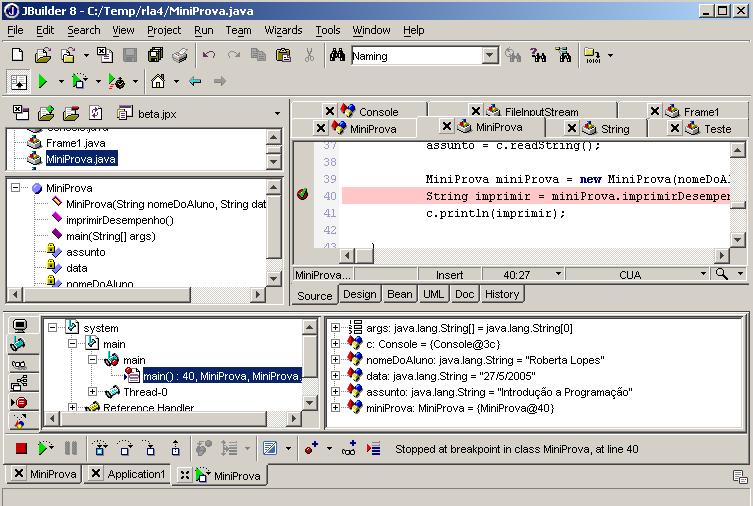Click the editor vertical scroll down arrow
The height and width of the screenshot is (506, 753).
(x=738, y=239)
